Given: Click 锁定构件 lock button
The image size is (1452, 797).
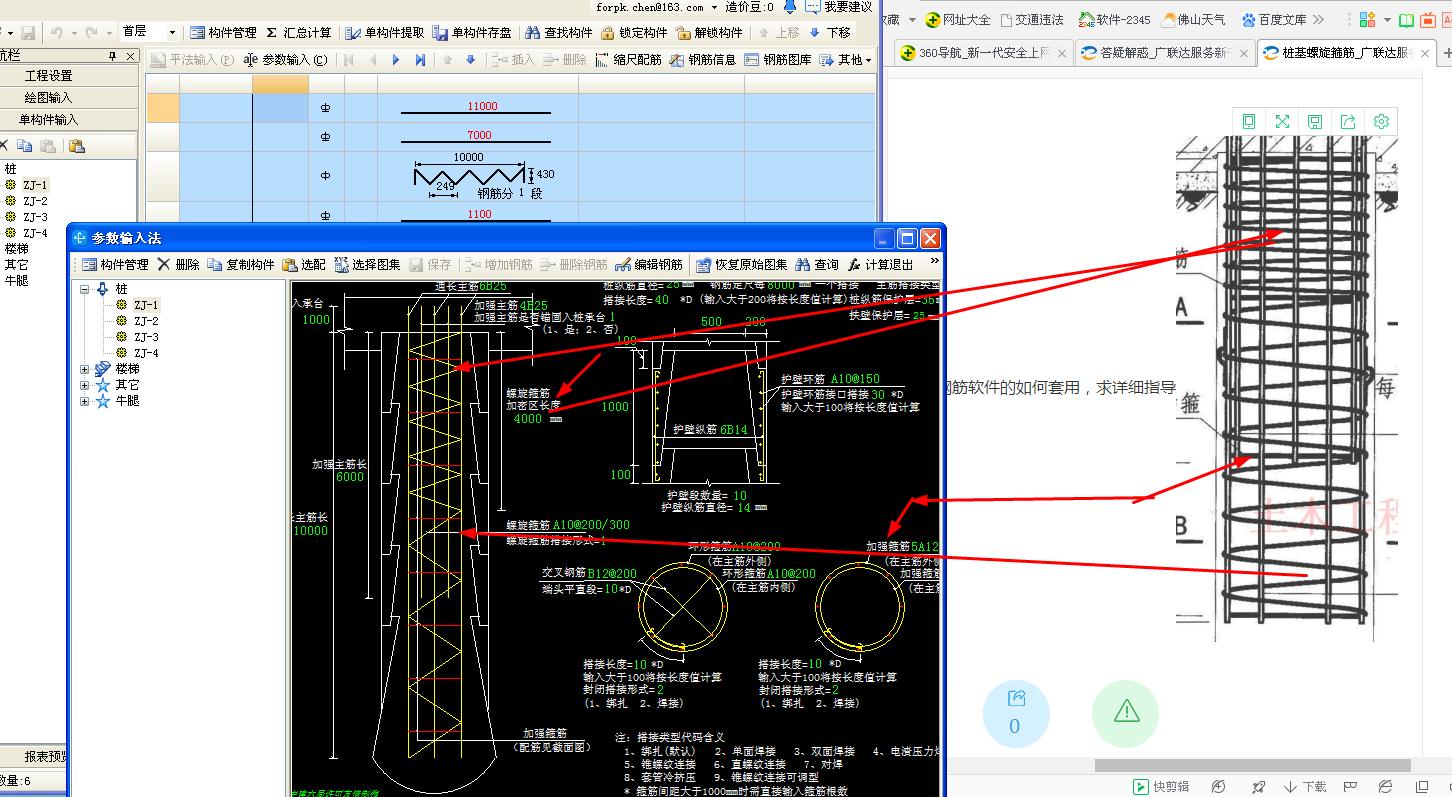Looking at the screenshot, I should point(634,32).
